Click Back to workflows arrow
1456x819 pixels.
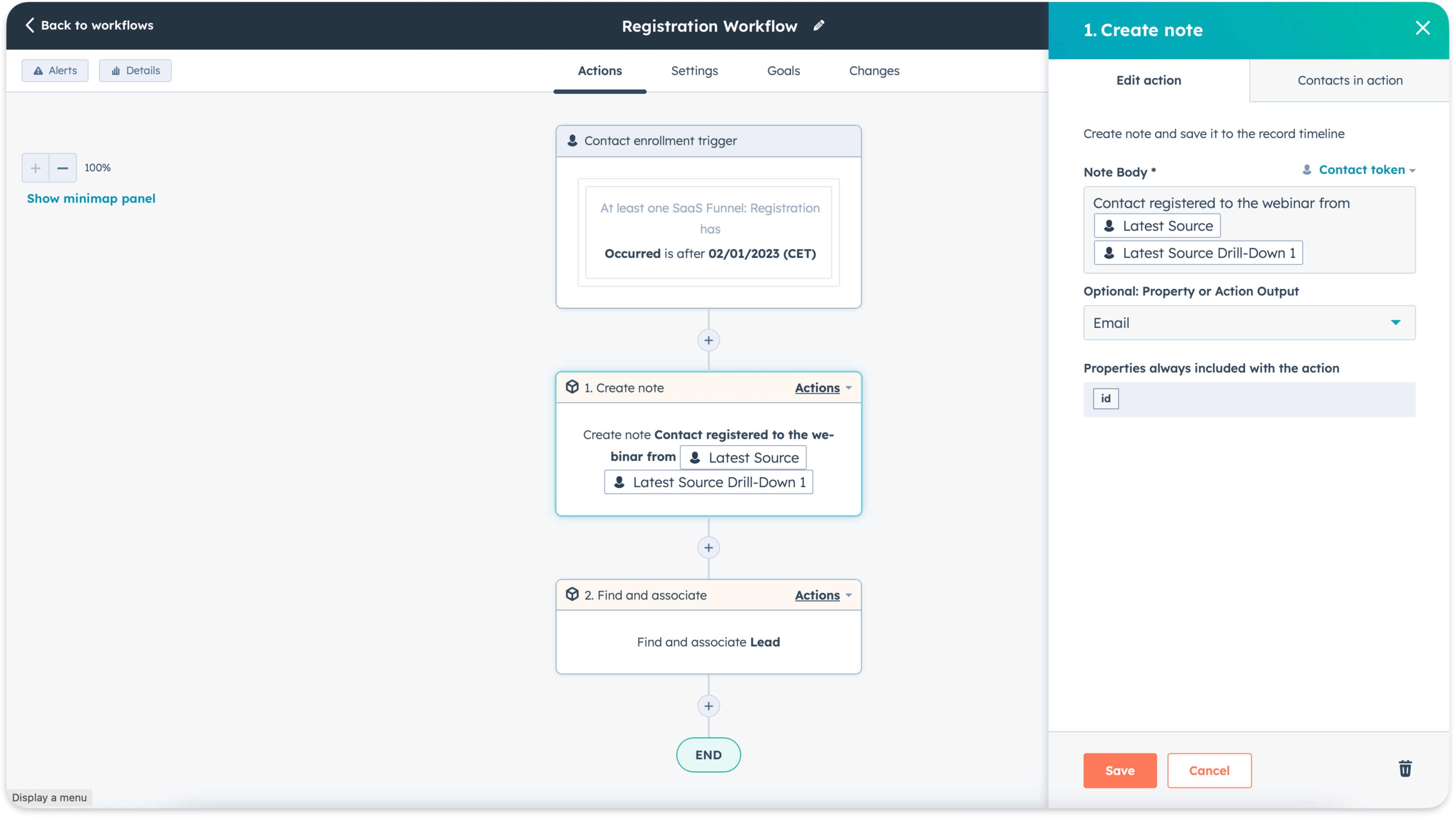point(31,25)
